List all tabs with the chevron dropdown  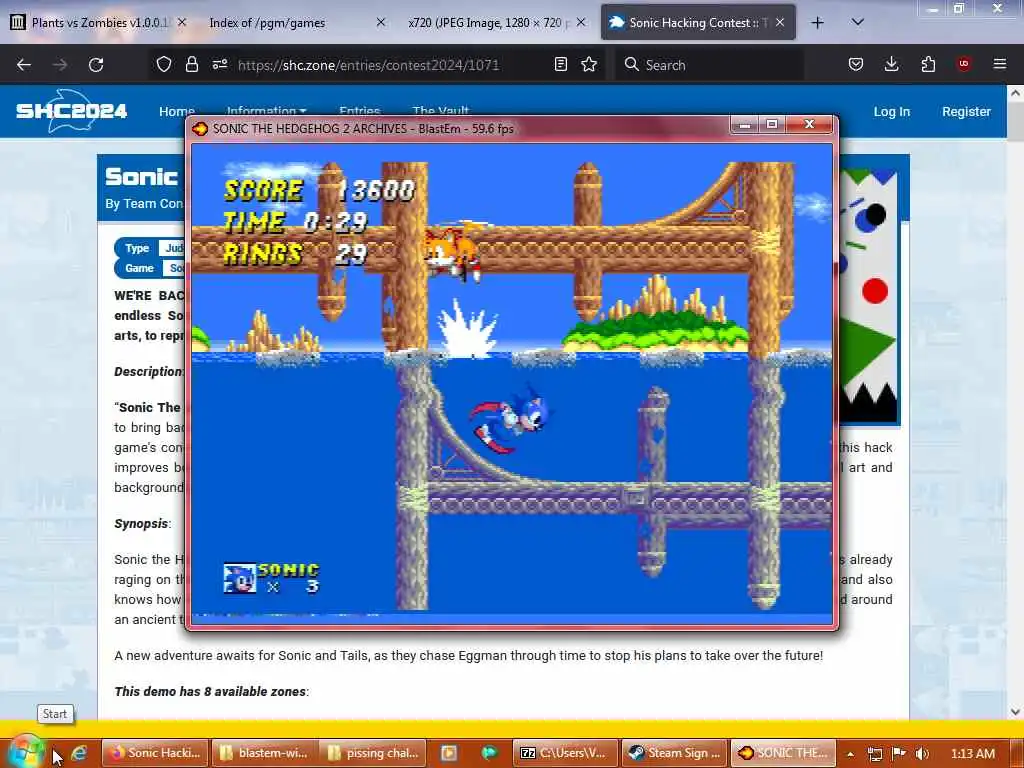pyautogui.click(x=858, y=22)
